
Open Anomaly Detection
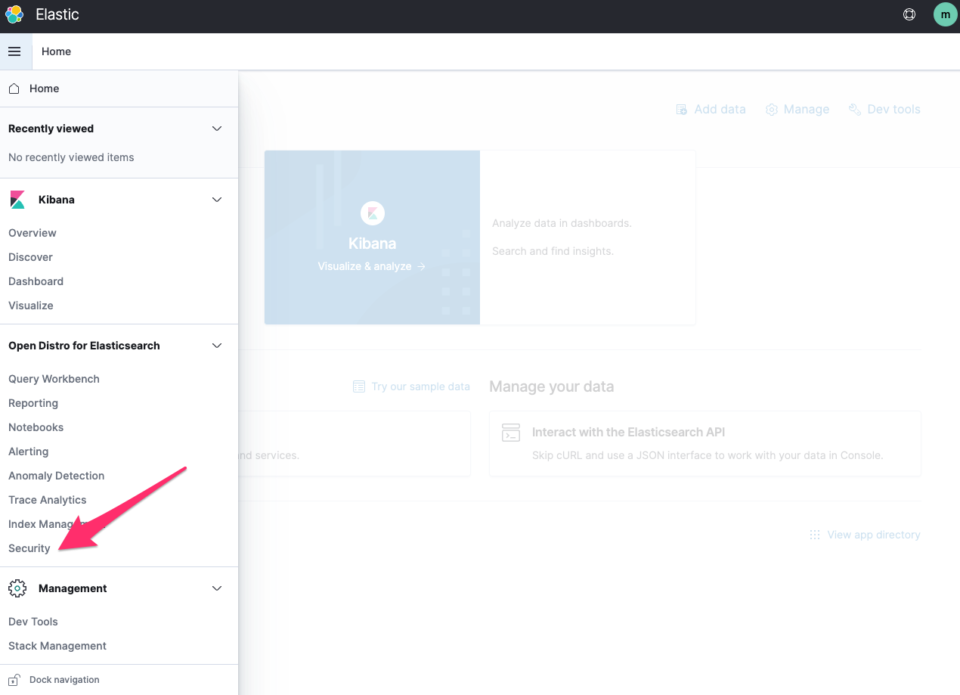coord(56,476)
